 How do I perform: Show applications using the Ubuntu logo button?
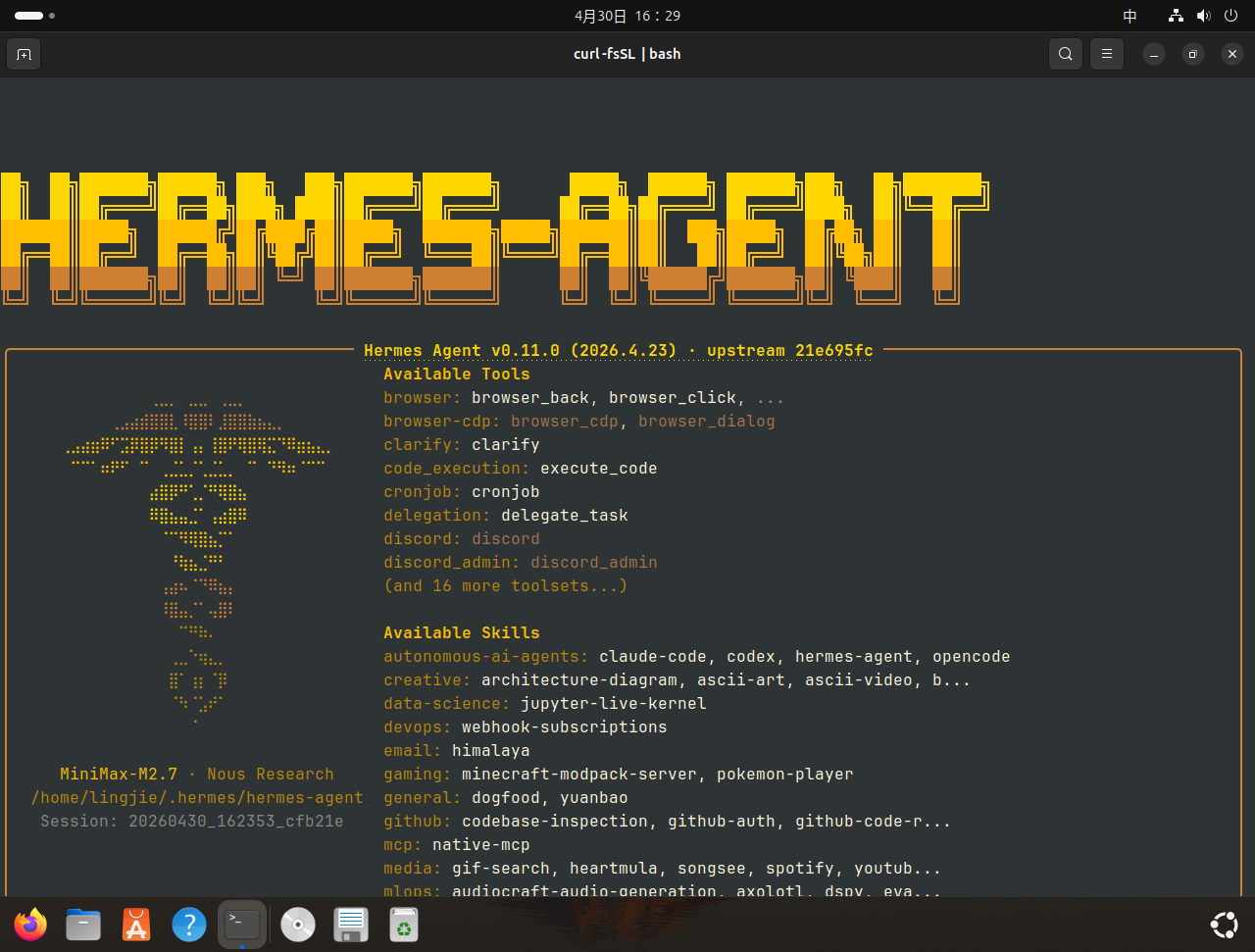[1224, 925]
